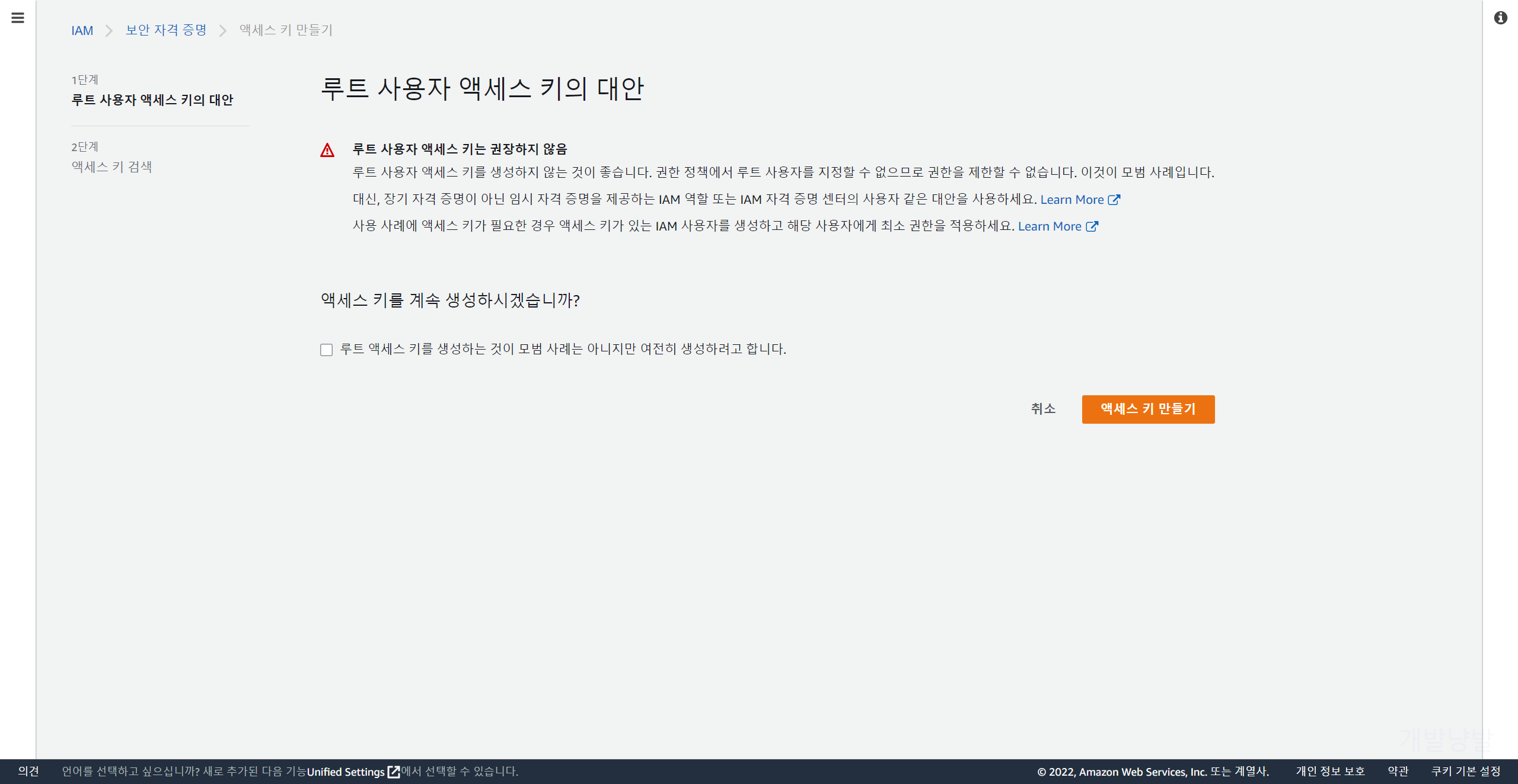Open first Learn More link about IAM roles
The width and height of the screenshot is (1518, 784).
[x=1071, y=200]
